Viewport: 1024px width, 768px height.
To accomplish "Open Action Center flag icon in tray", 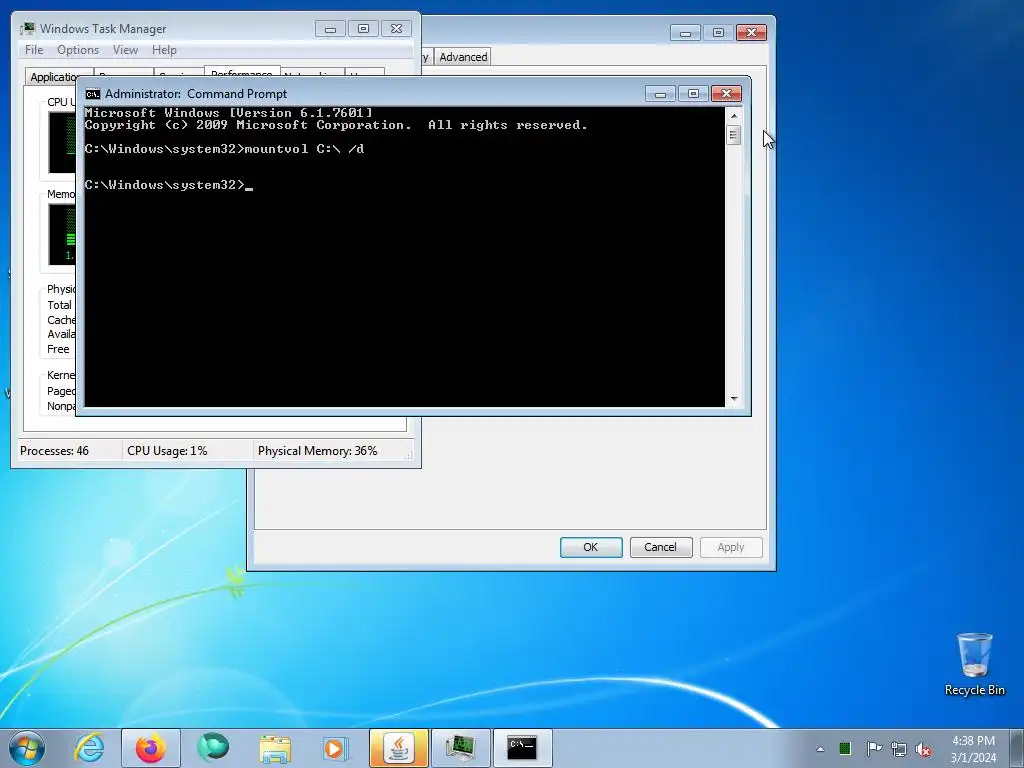I will pos(874,748).
